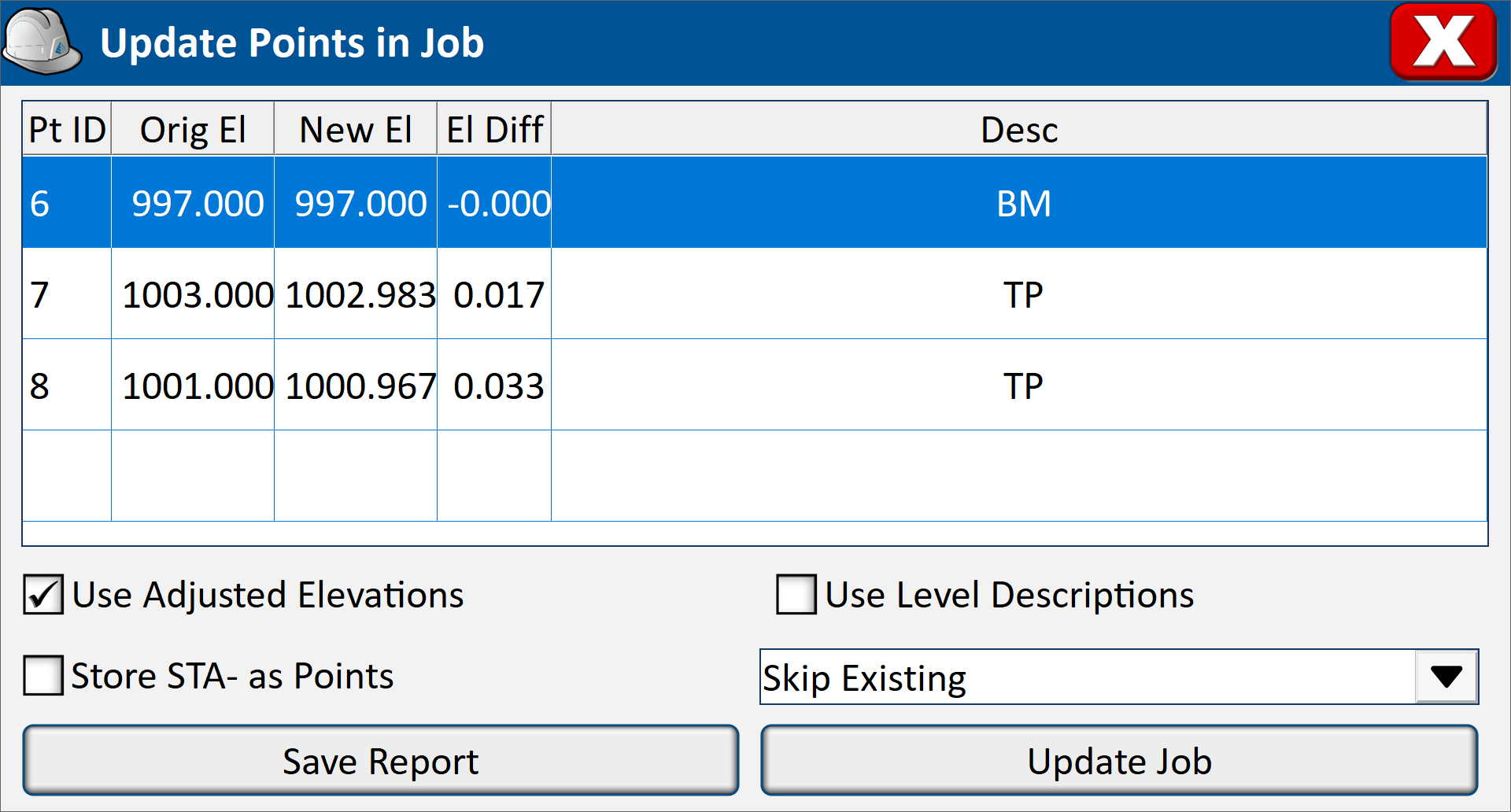Click the Update Job button
The height and width of the screenshot is (812, 1511).
click(x=1119, y=760)
